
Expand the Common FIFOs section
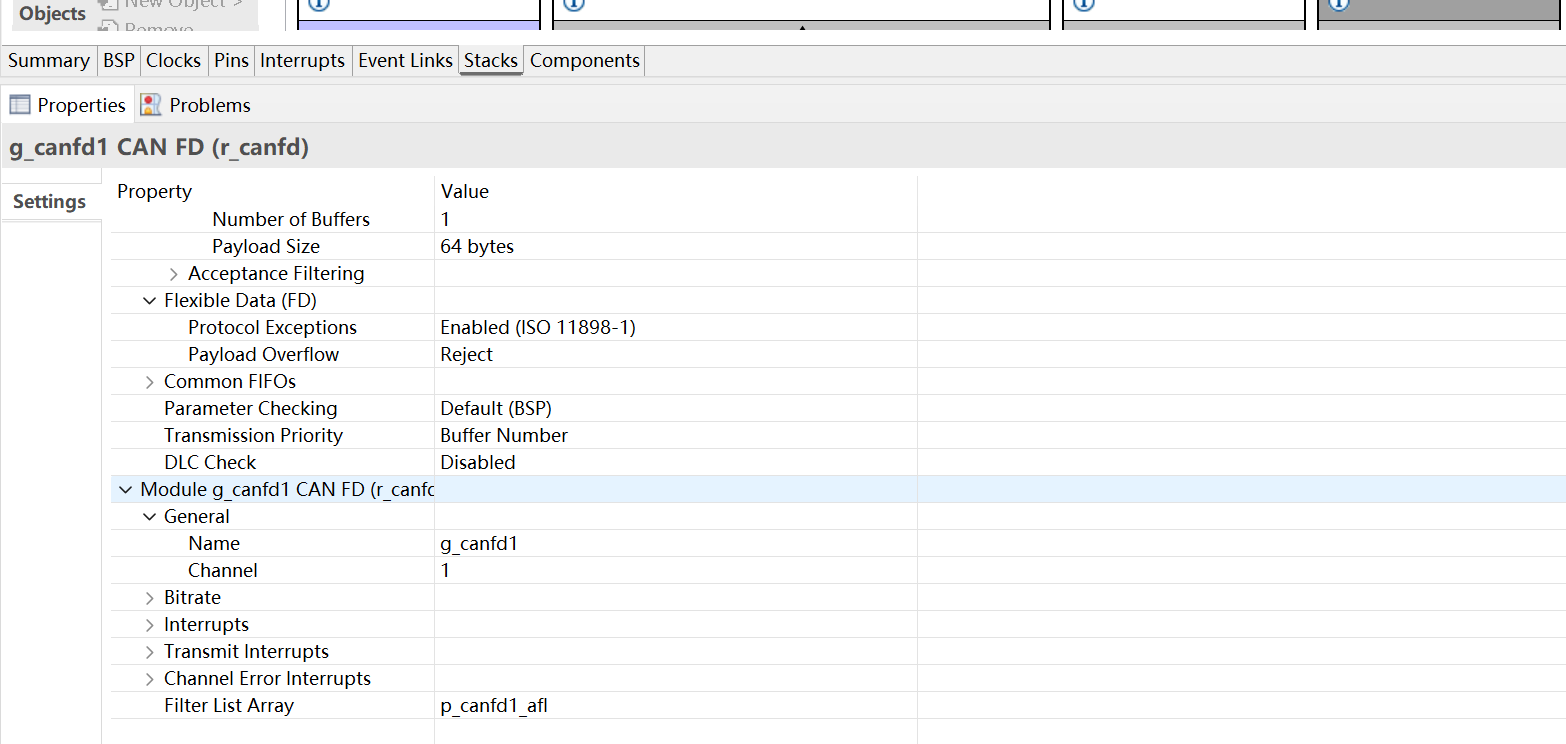pyautogui.click(x=150, y=382)
